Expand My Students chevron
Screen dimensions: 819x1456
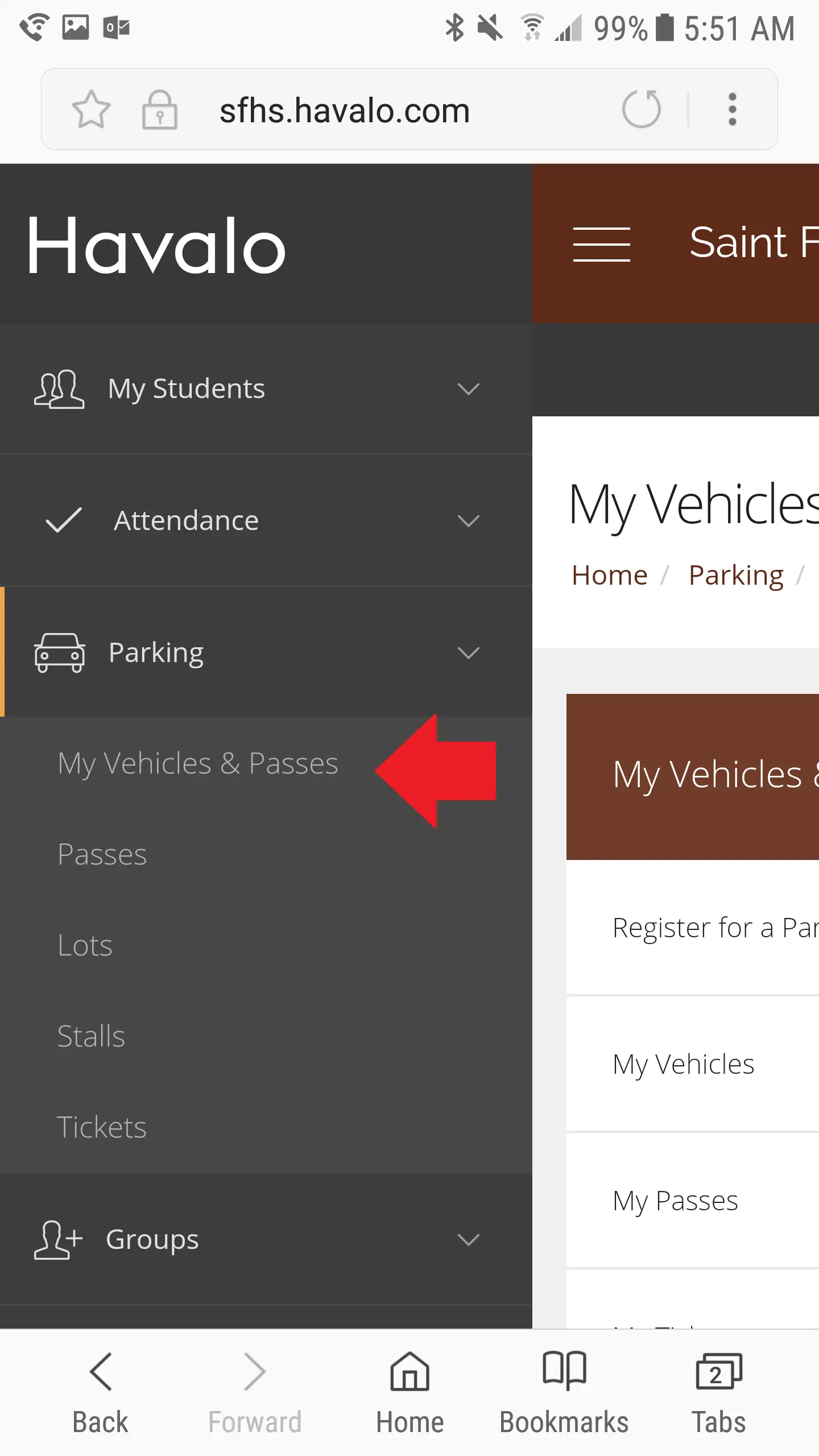coord(469,389)
